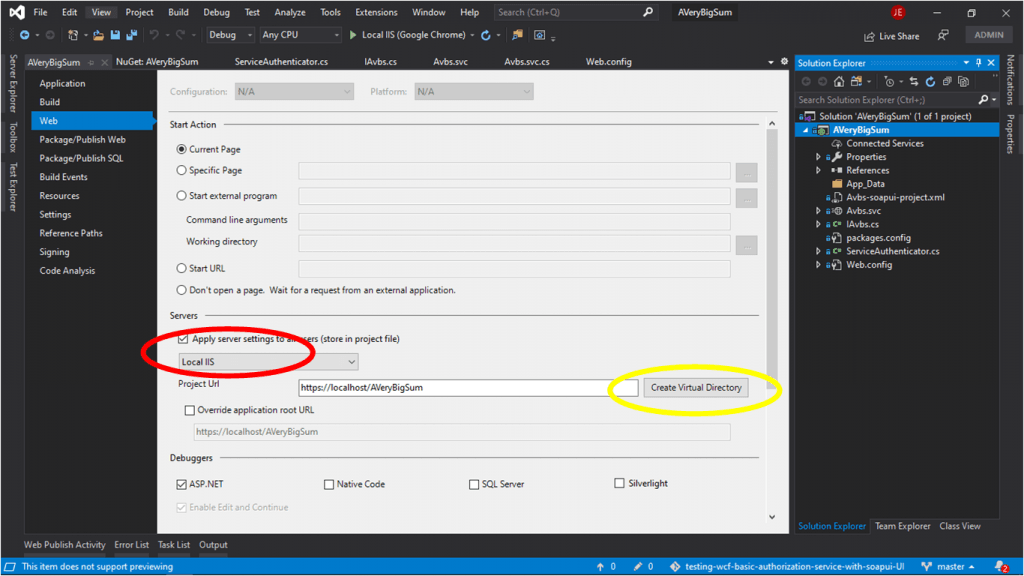Refresh Solution Explorer with the refresh icon
The width and height of the screenshot is (1024, 576).
point(931,82)
